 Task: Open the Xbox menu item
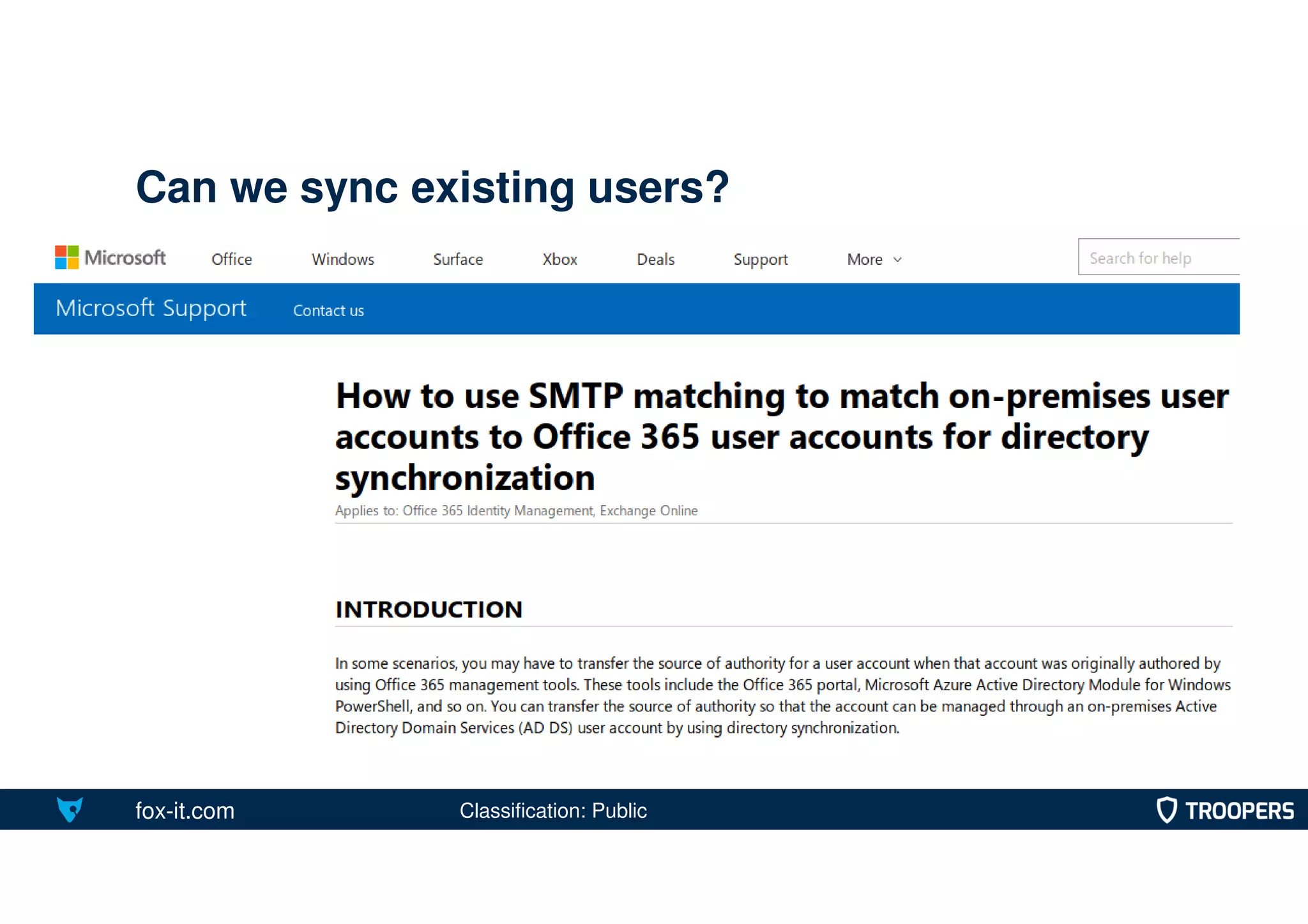560,259
